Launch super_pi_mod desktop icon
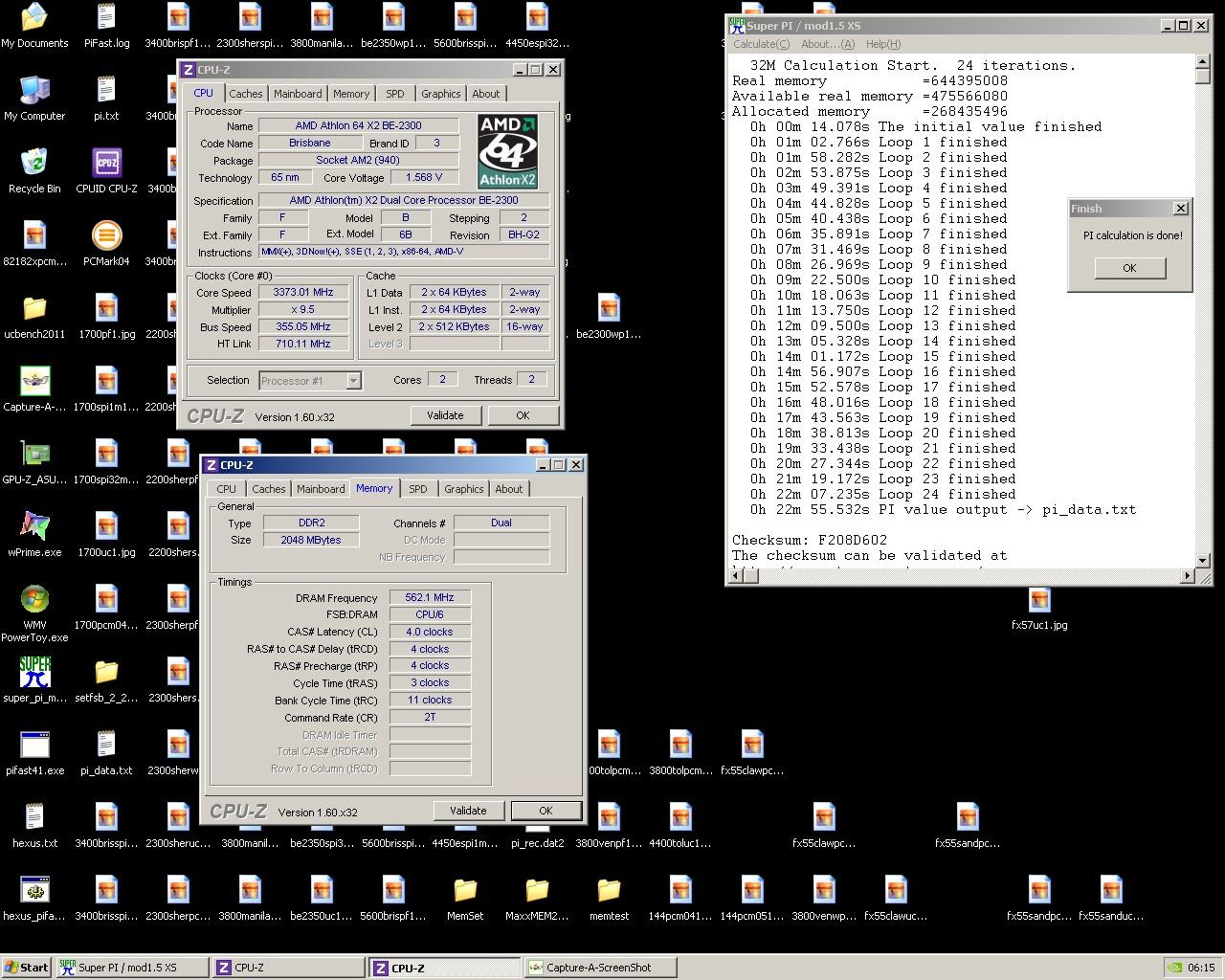The height and width of the screenshot is (980, 1225). click(x=34, y=680)
